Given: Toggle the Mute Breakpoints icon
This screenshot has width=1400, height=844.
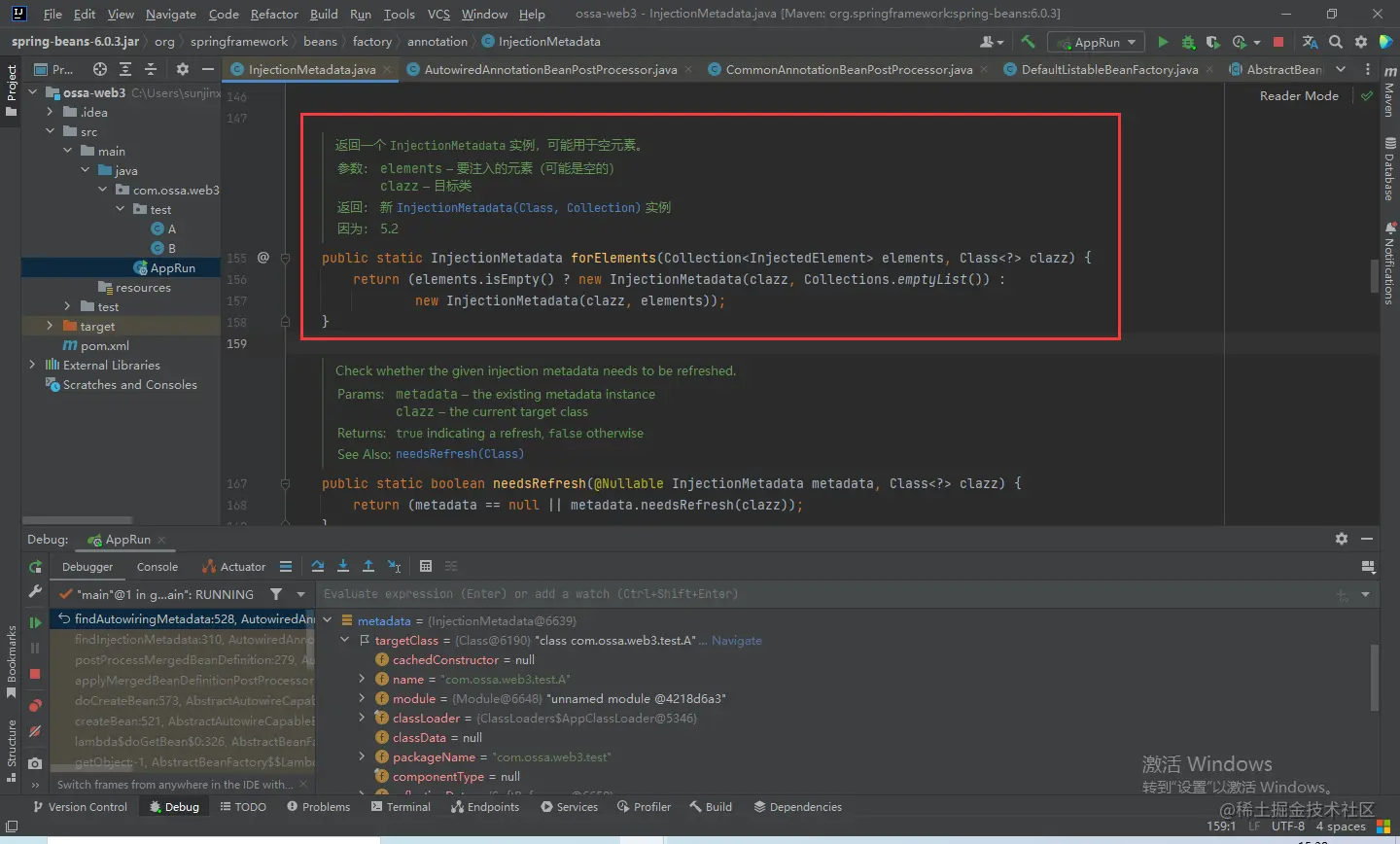Looking at the screenshot, I should pyautogui.click(x=35, y=731).
